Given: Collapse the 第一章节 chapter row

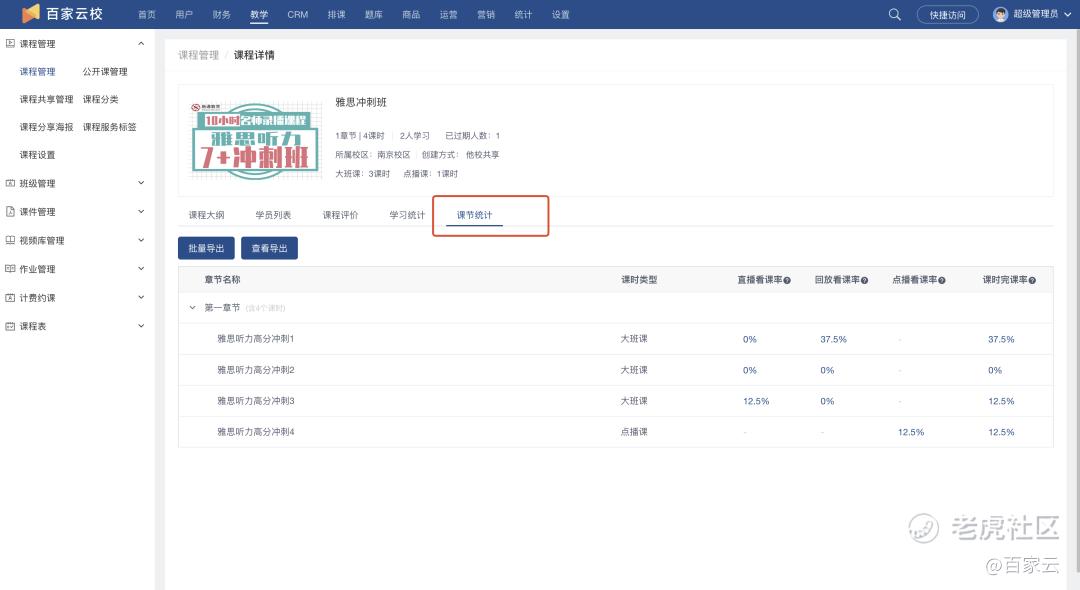Looking at the screenshot, I should [x=192, y=308].
